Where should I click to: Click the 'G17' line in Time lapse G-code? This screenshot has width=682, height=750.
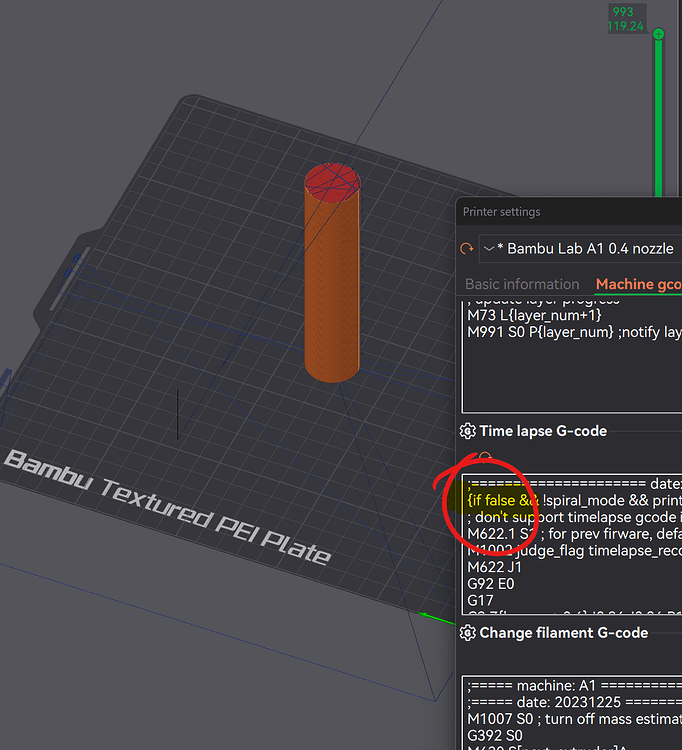(x=480, y=601)
